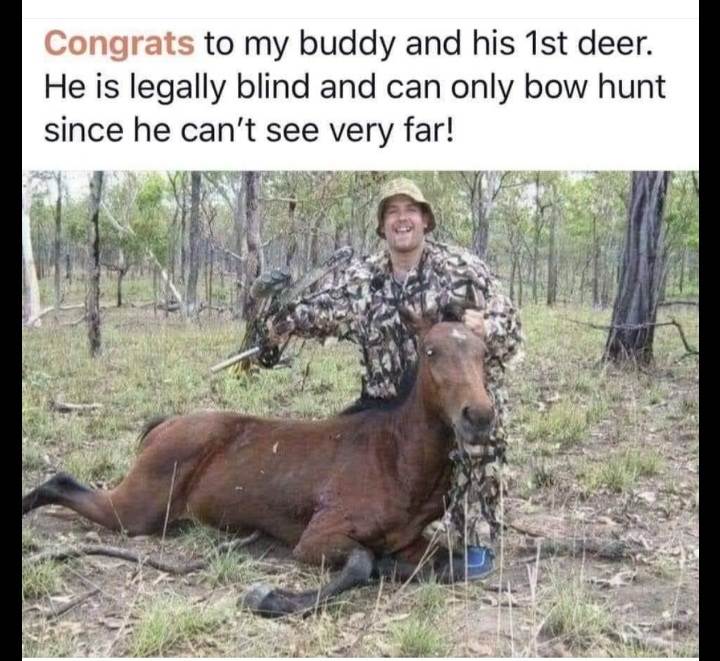720x661 pixels.
Task: Click the horse's visible eye
Action: (x=429, y=352)
